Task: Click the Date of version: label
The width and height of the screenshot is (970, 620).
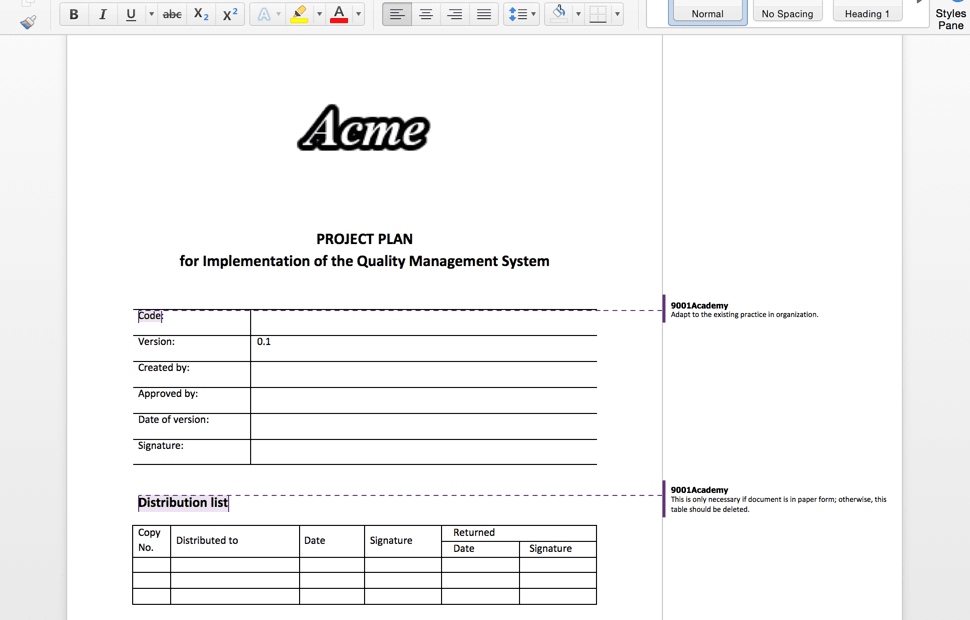Action: coord(173,420)
